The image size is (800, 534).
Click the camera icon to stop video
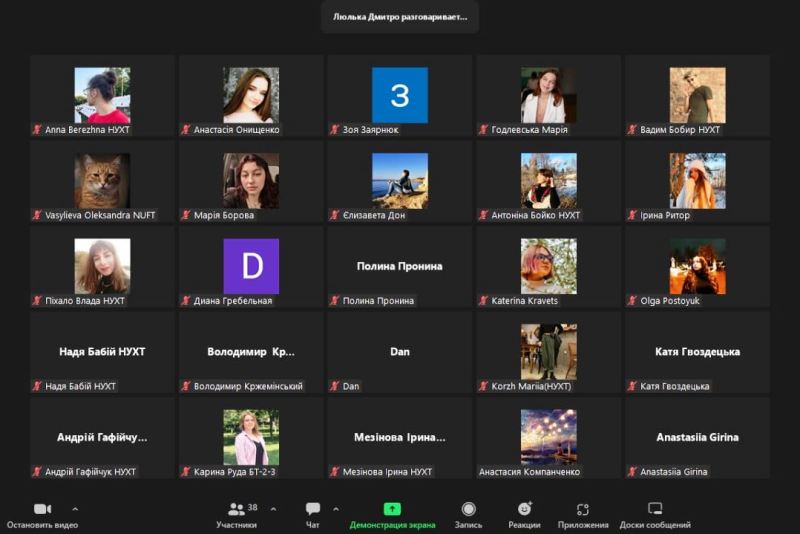click(41, 509)
